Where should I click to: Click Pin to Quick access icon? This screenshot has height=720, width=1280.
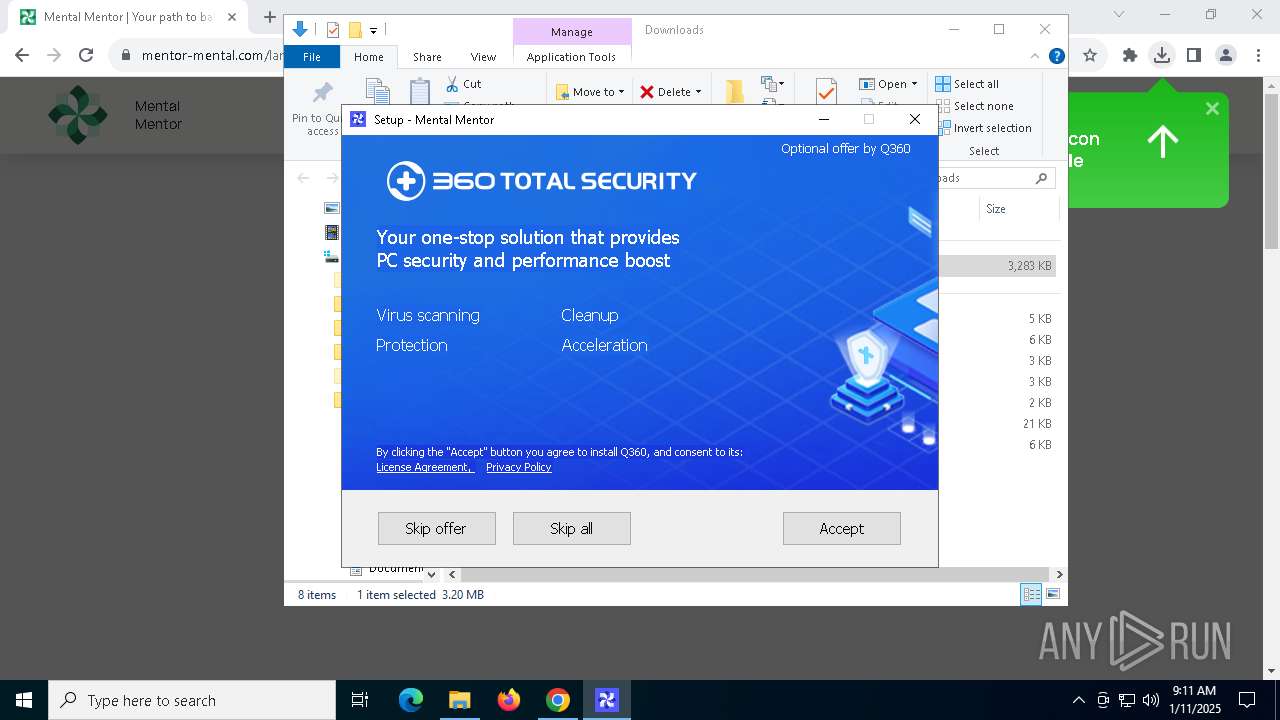click(x=323, y=94)
